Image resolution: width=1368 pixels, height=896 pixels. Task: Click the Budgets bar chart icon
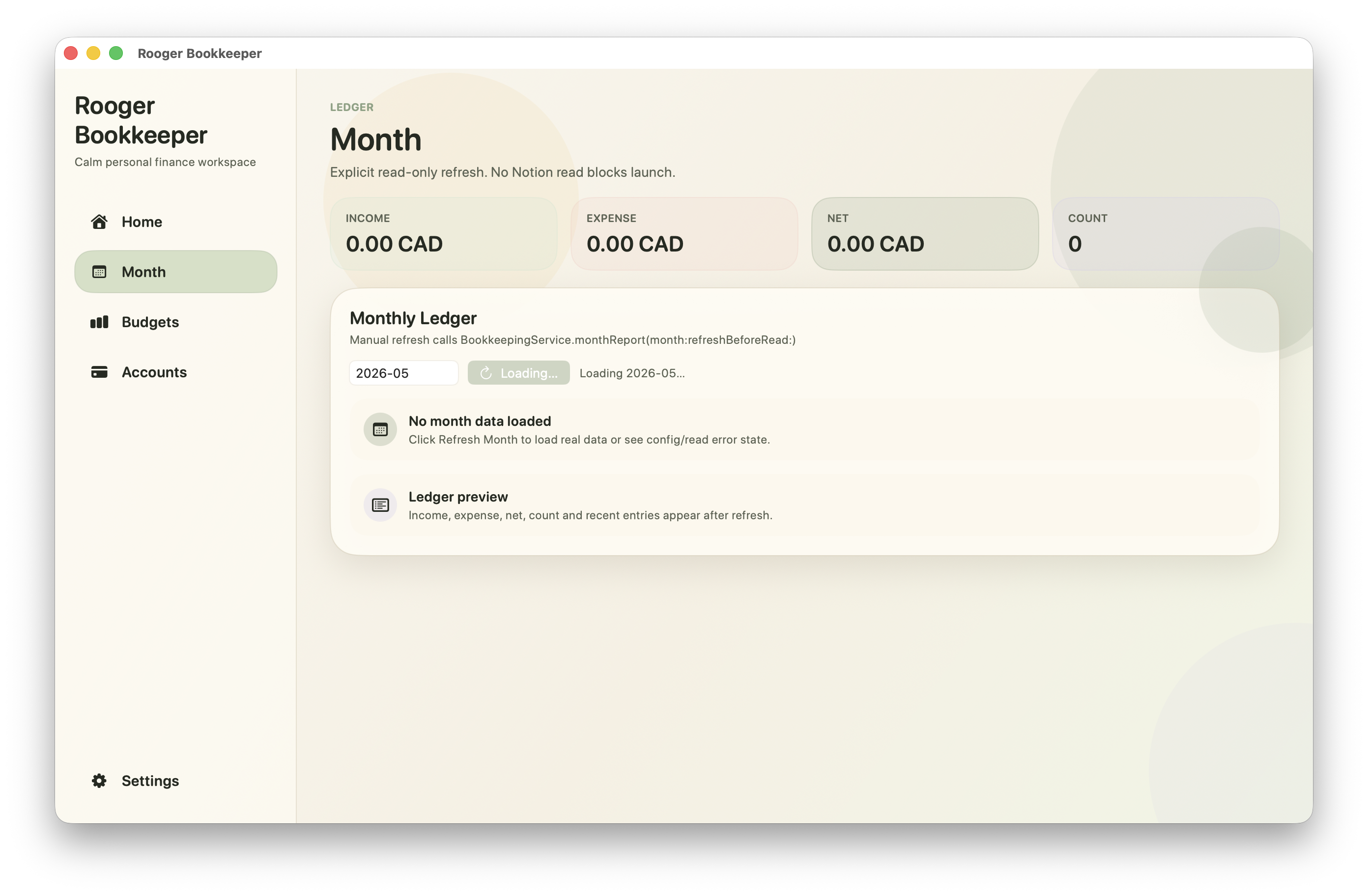click(99, 322)
